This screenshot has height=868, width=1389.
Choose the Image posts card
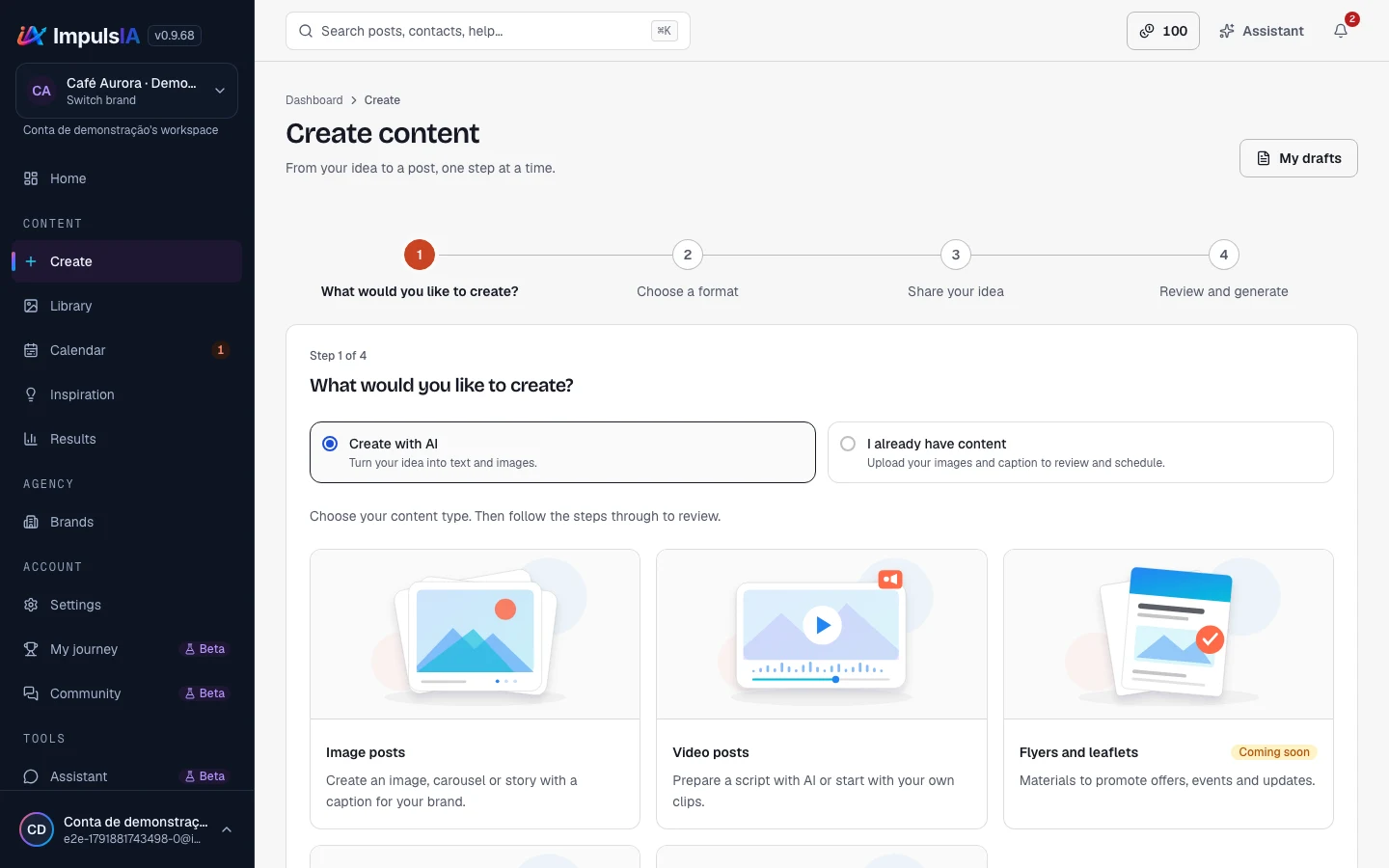click(x=475, y=689)
